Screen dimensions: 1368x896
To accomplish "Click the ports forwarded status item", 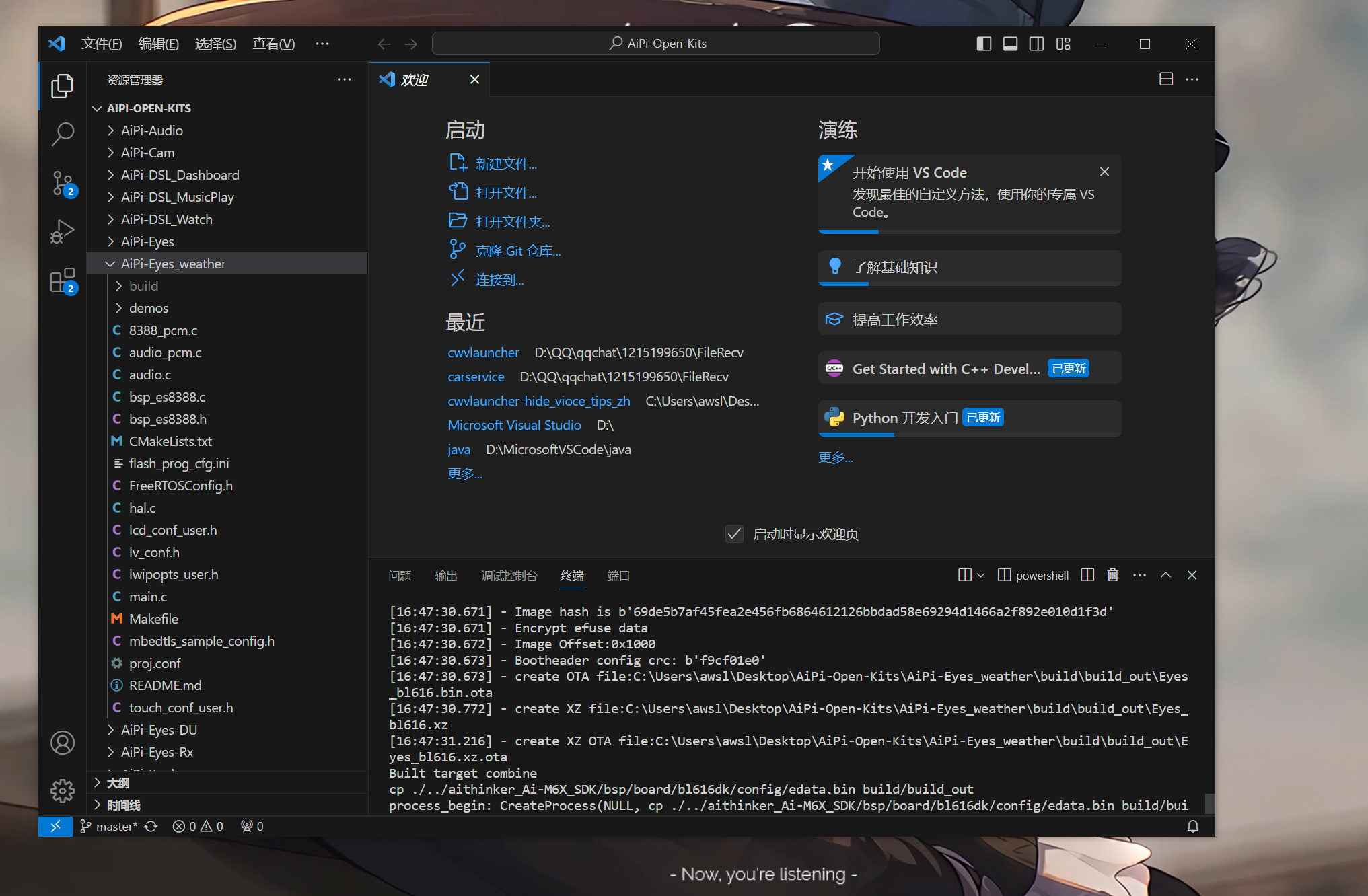I will tap(252, 827).
